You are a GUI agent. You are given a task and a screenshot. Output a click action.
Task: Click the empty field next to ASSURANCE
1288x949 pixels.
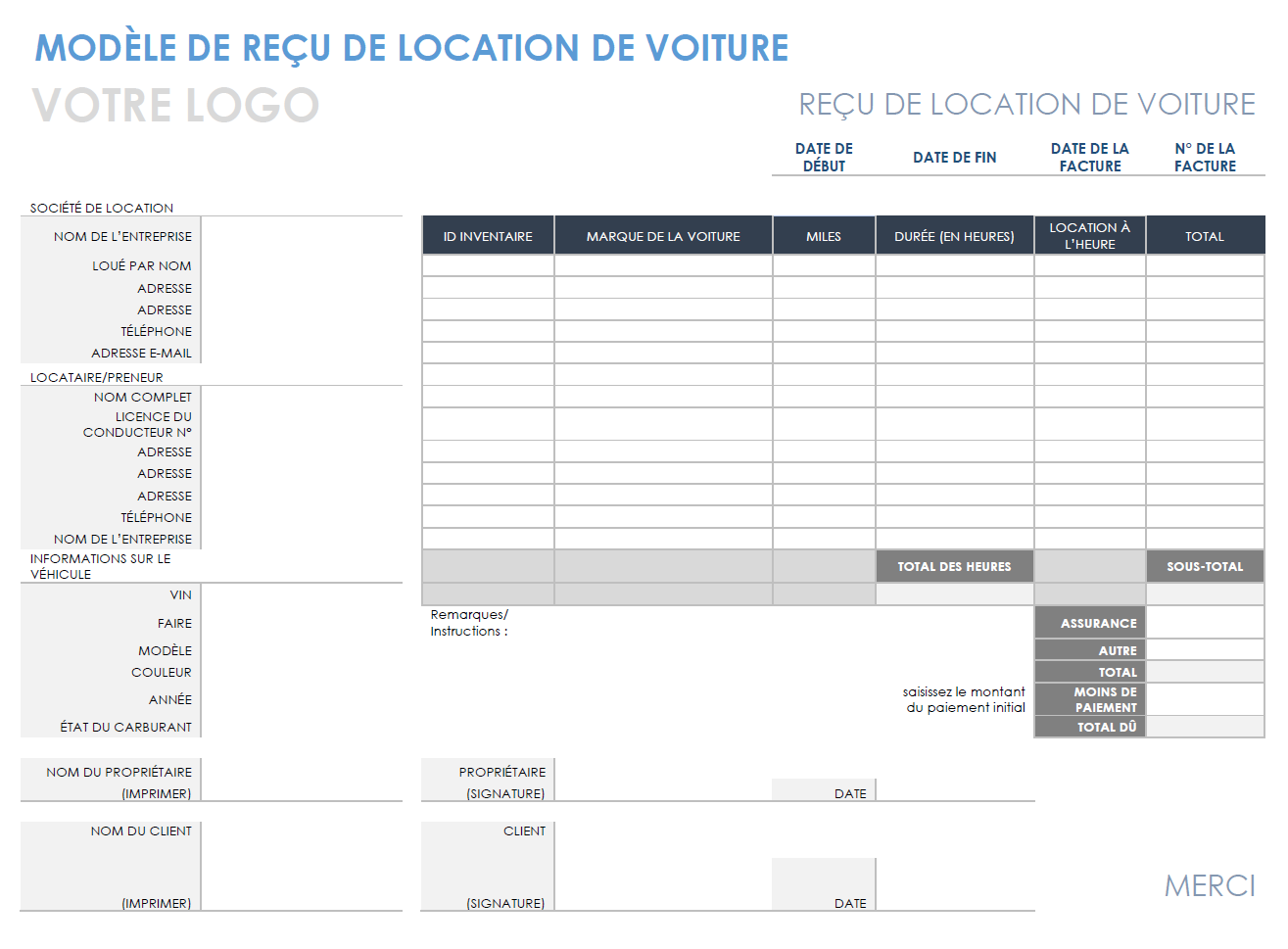coord(1205,623)
